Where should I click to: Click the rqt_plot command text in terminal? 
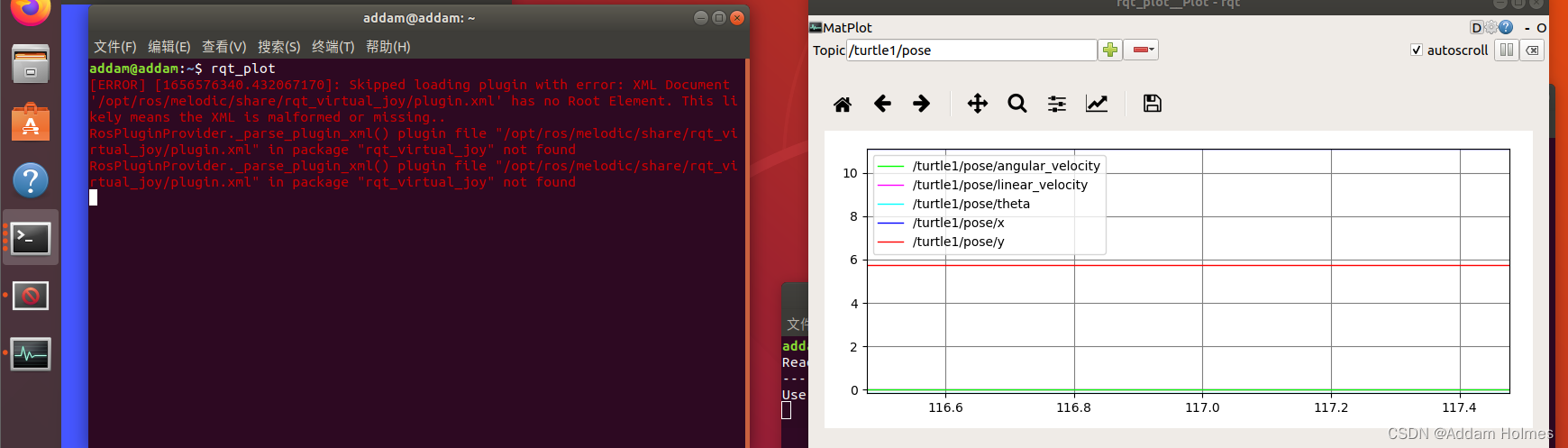(243, 69)
